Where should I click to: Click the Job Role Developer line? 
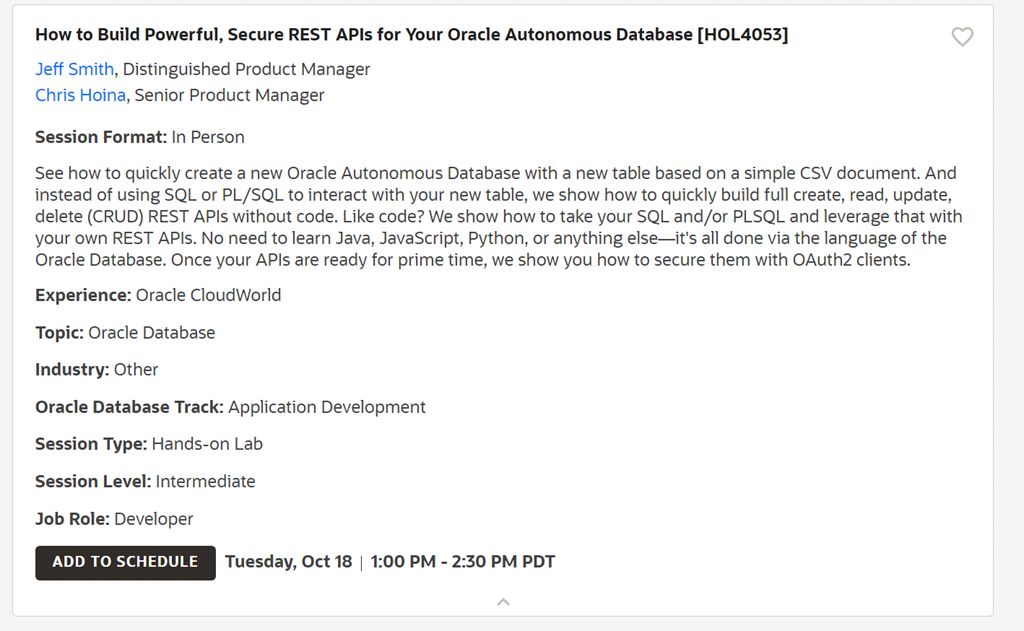point(114,519)
